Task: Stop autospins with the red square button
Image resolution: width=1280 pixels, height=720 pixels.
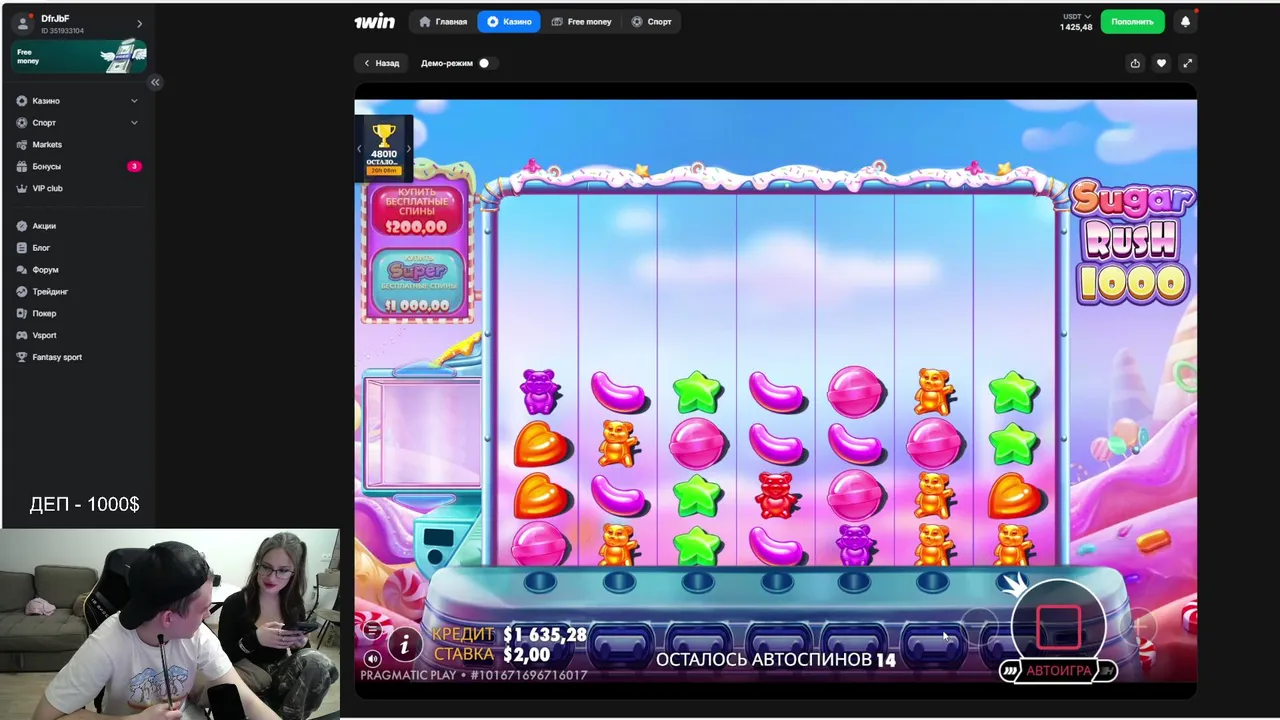Action: tap(1059, 627)
